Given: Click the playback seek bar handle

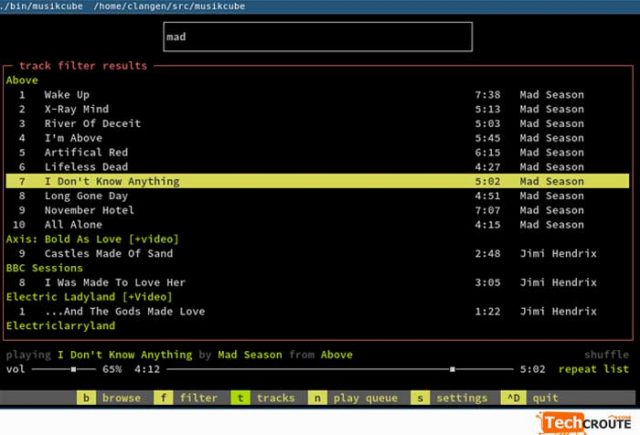Looking at the screenshot, I should (452, 369).
